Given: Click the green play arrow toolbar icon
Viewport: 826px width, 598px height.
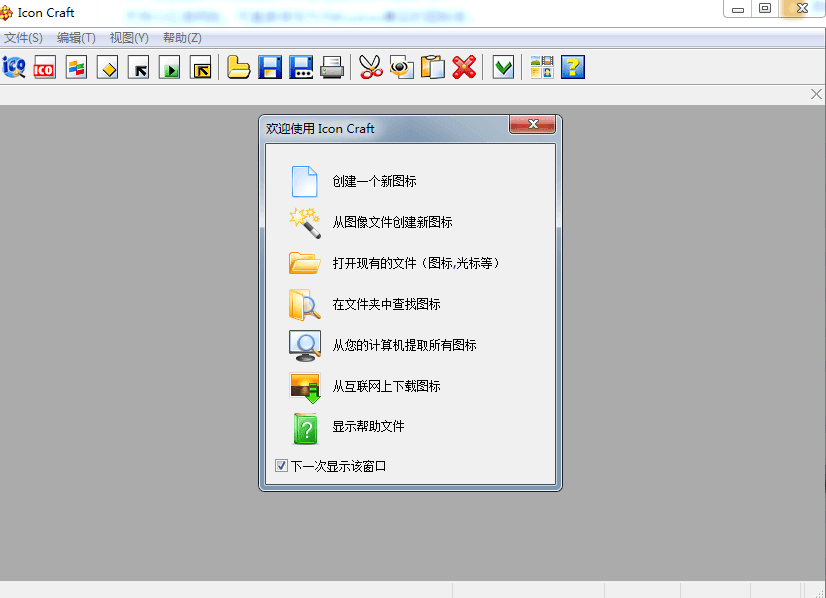Looking at the screenshot, I should 170,67.
